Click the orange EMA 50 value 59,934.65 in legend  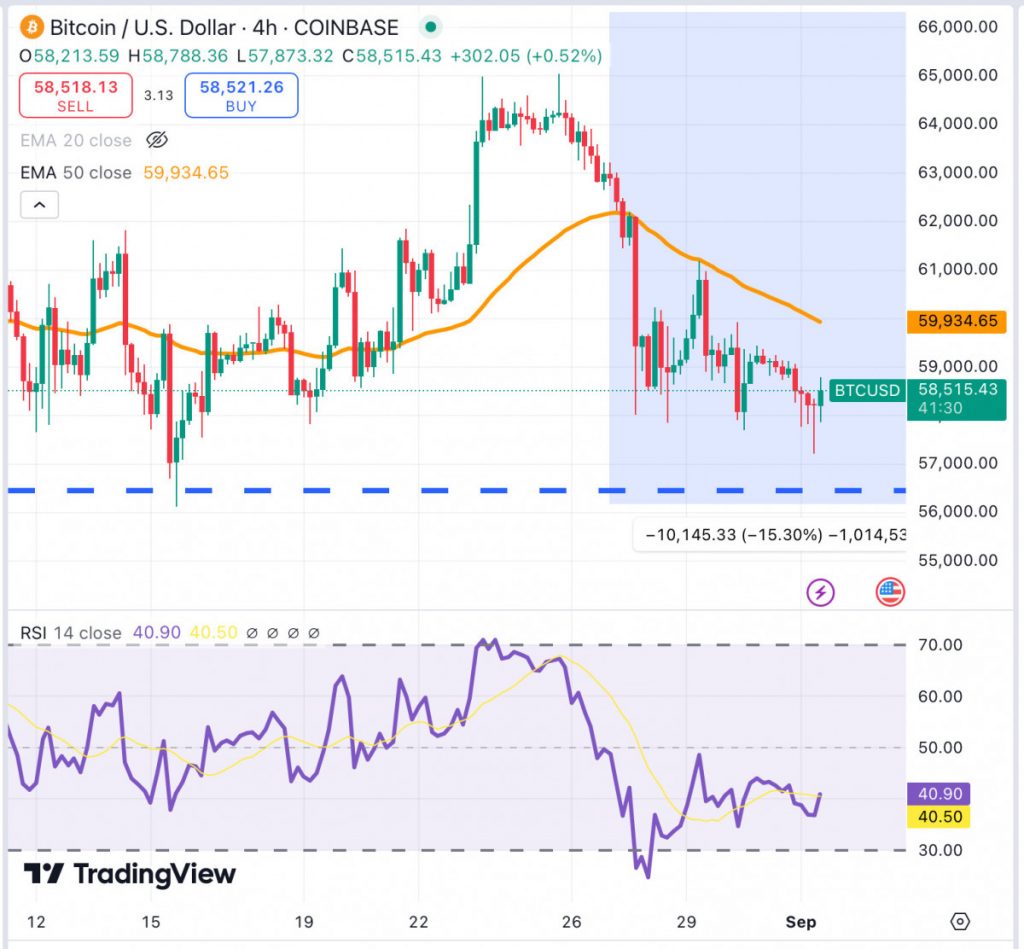[x=186, y=172]
